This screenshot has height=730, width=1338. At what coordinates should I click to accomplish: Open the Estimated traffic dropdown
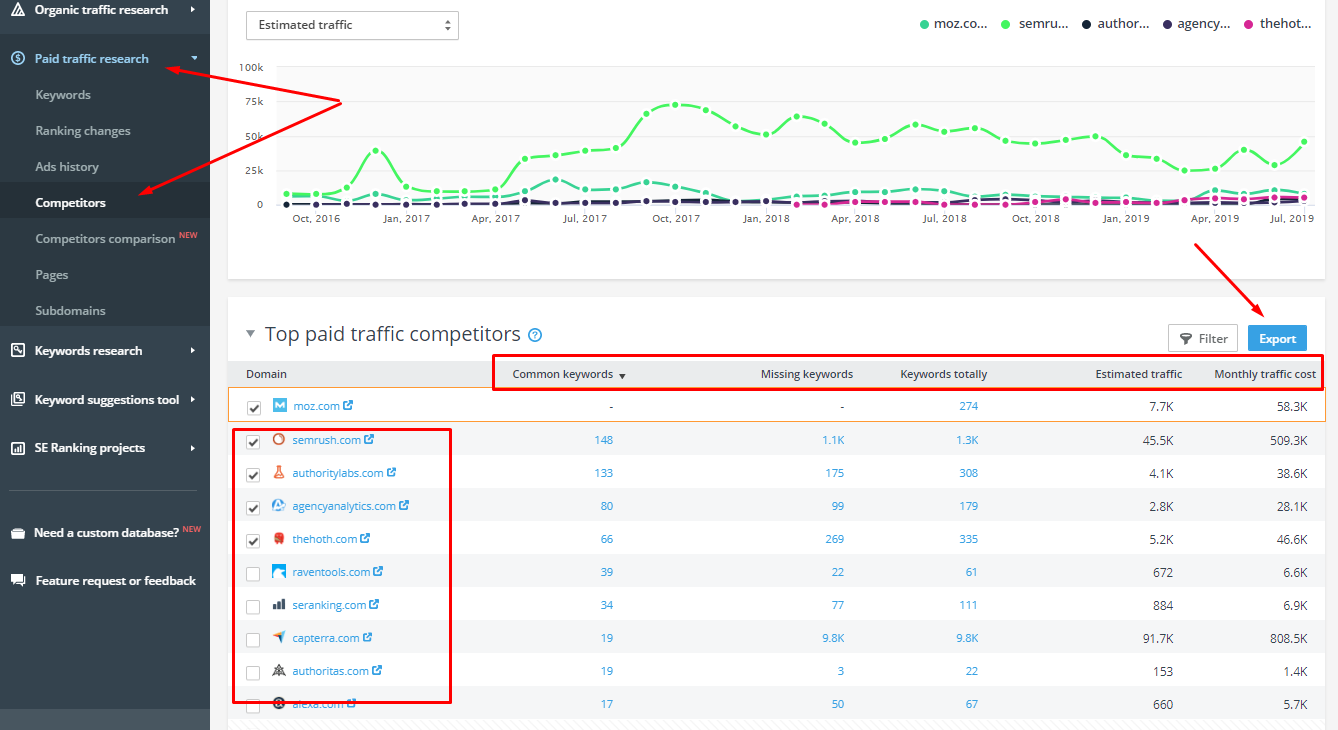coord(352,25)
